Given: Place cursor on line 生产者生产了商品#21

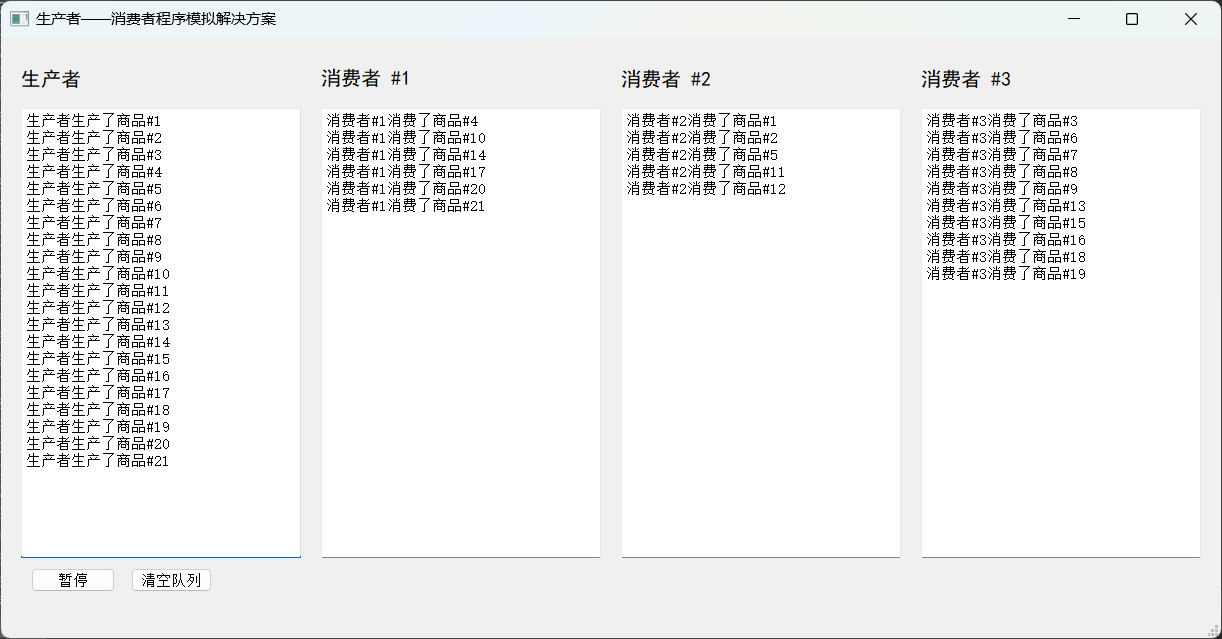Looking at the screenshot, I should click(x=98, y=461).
